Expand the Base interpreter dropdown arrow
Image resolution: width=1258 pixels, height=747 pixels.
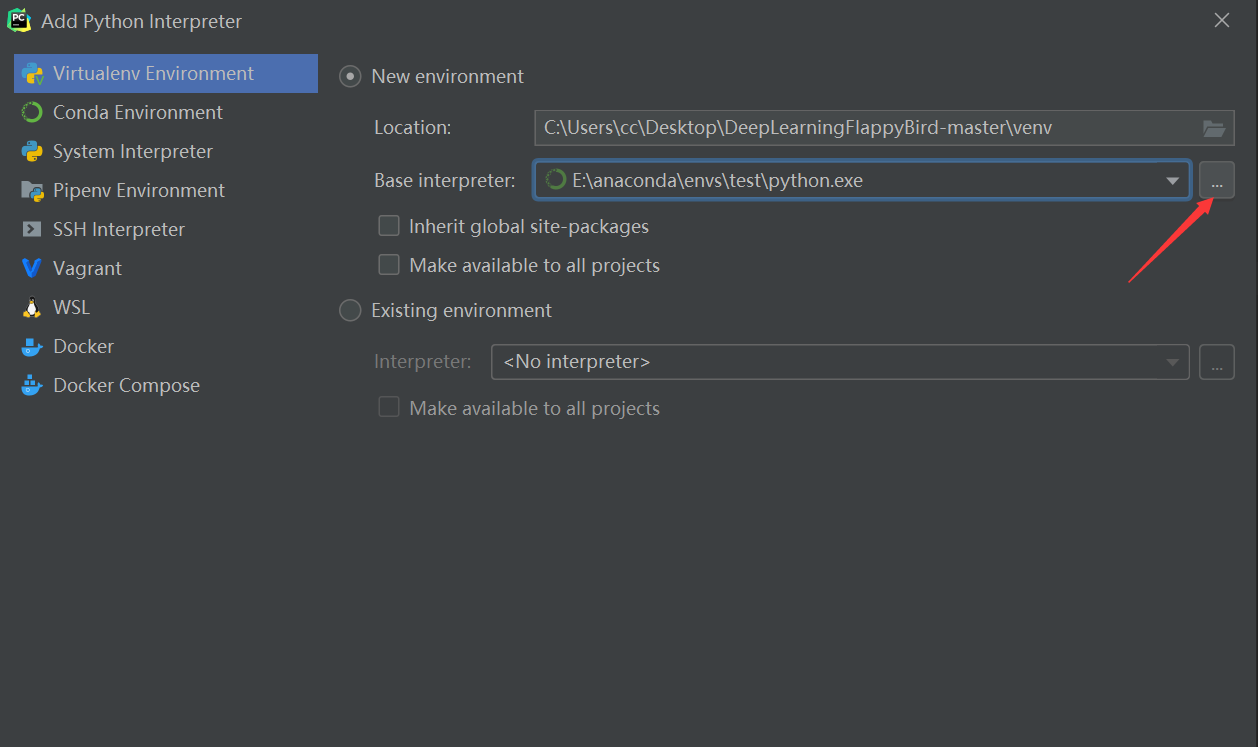click(x=1172, y=181)
